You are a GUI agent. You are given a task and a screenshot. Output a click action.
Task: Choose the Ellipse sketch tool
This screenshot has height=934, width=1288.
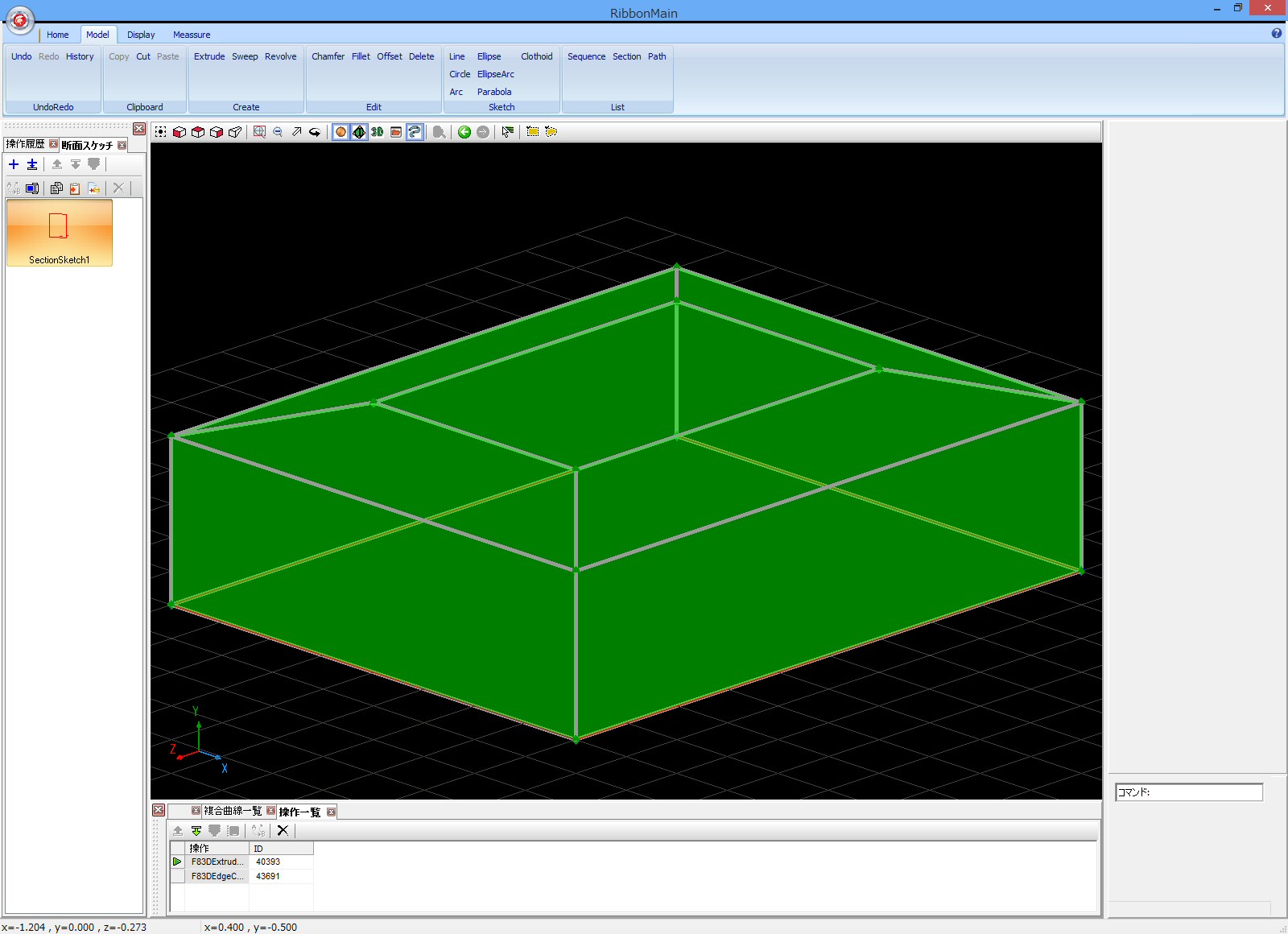489,56
